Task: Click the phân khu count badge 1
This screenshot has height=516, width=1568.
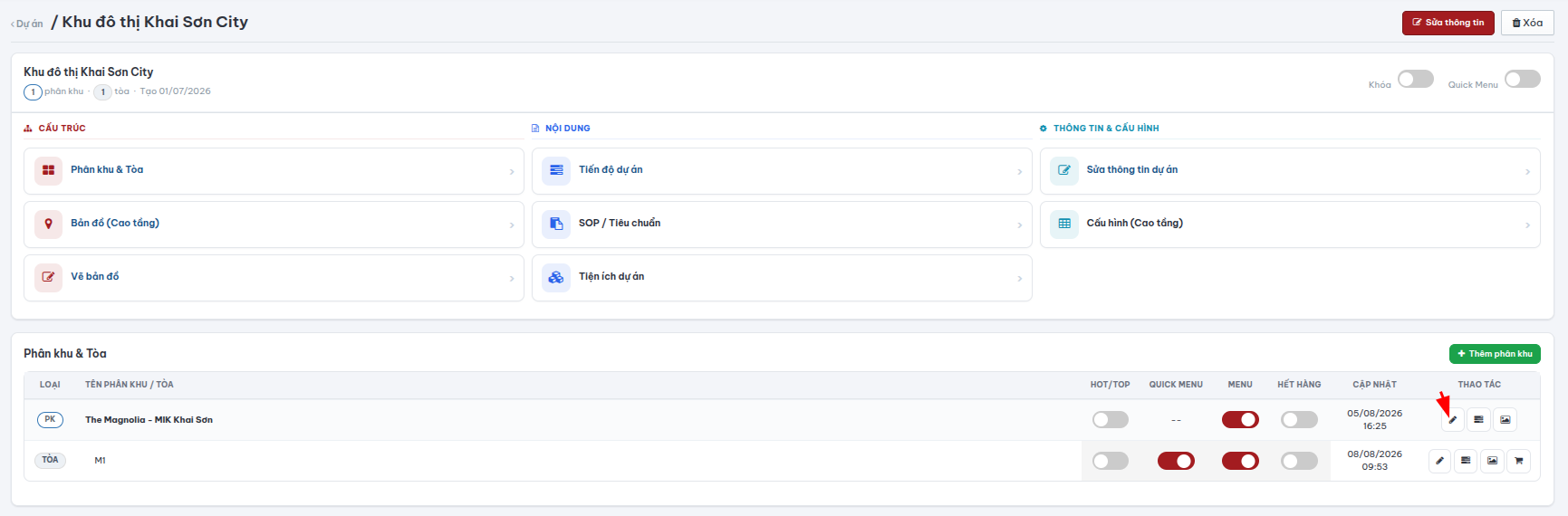Action: [x=33, y=92]
